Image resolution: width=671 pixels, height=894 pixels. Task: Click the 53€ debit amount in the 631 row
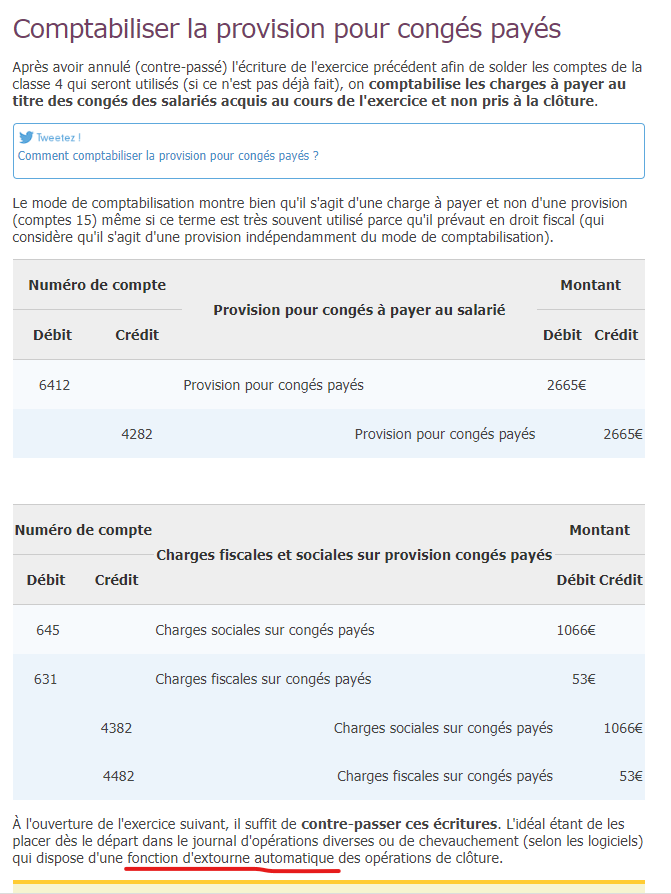(584, 679)
